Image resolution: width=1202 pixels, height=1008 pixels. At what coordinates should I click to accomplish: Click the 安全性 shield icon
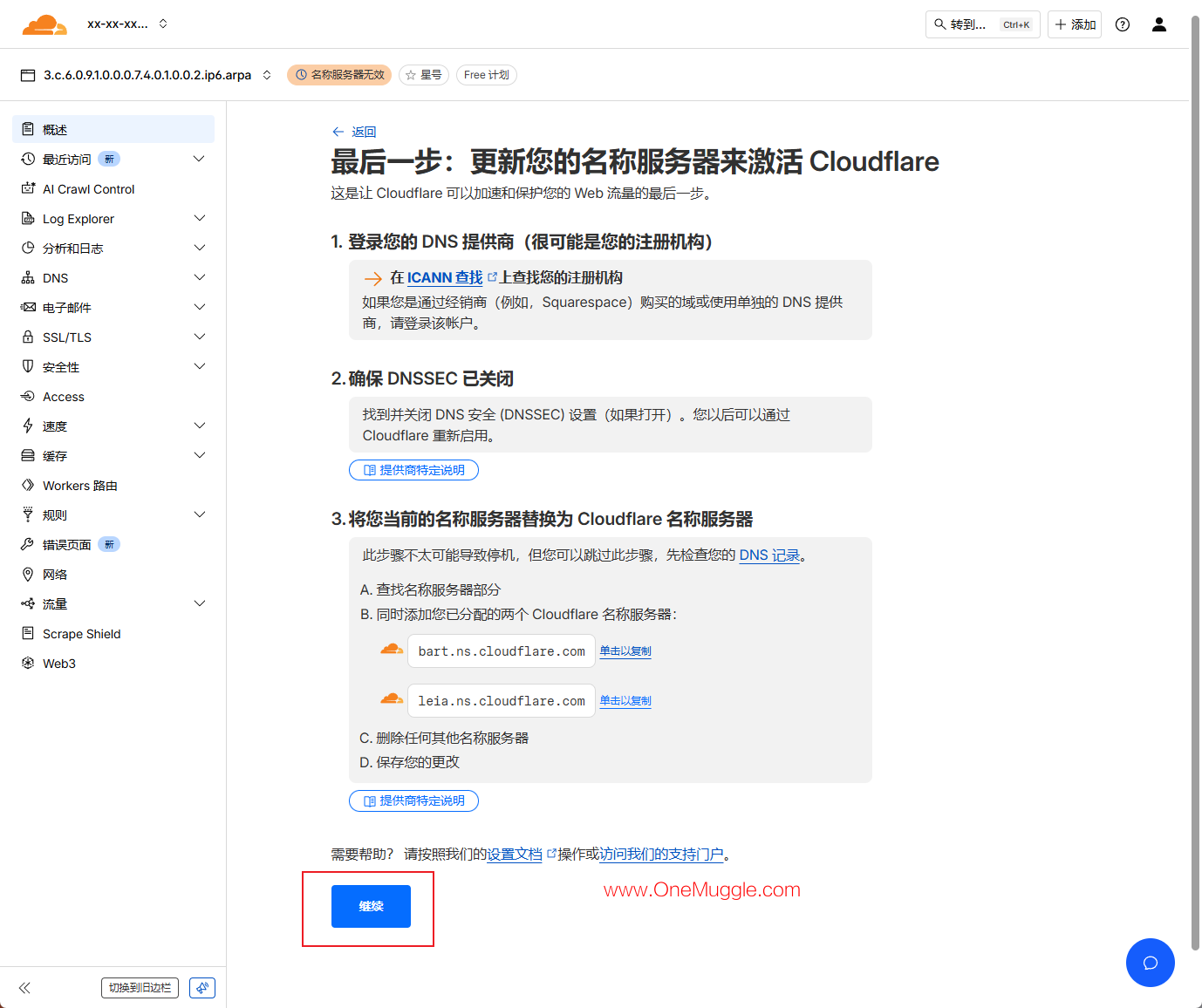point(28,366)
